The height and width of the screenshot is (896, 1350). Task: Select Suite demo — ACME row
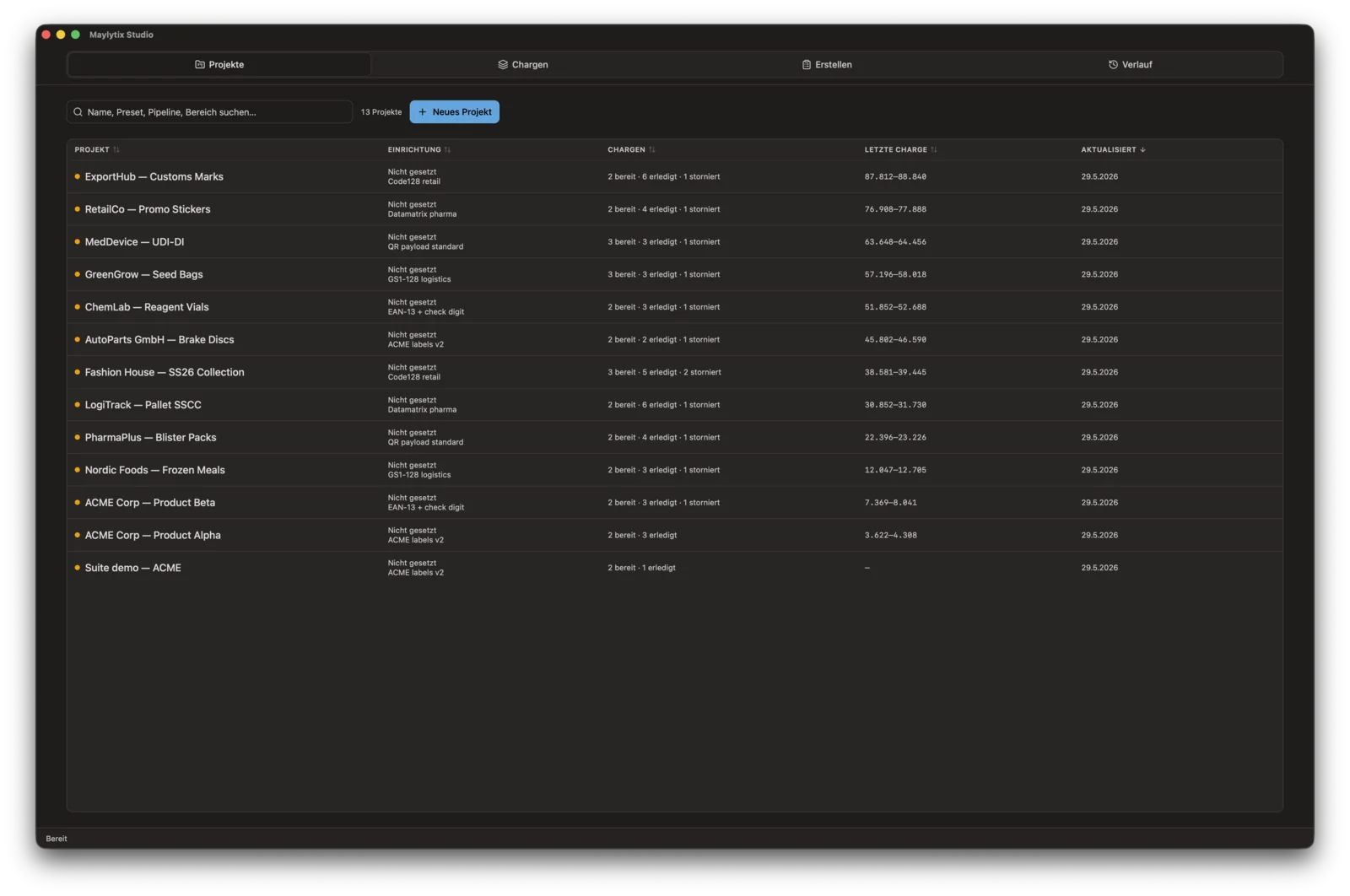tap(675, 568)
